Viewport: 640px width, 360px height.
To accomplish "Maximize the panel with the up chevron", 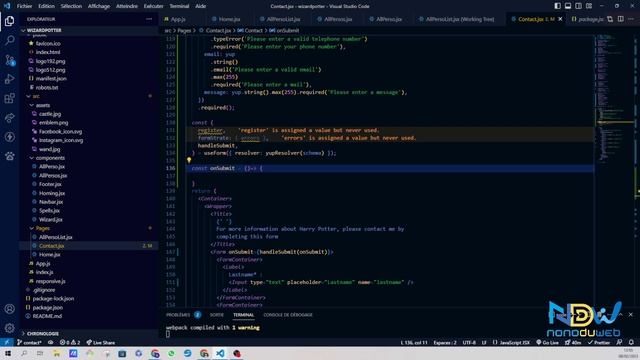I will (620, 315).
